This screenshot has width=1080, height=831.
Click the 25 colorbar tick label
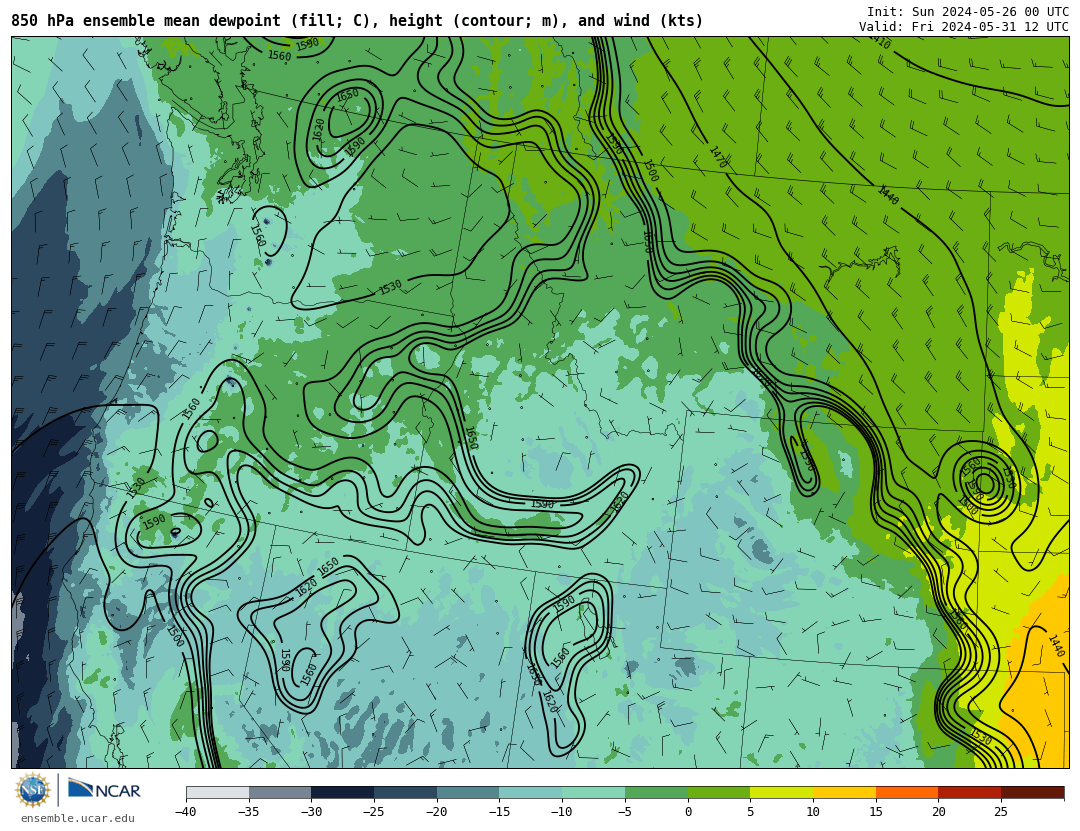point(1001,812)
